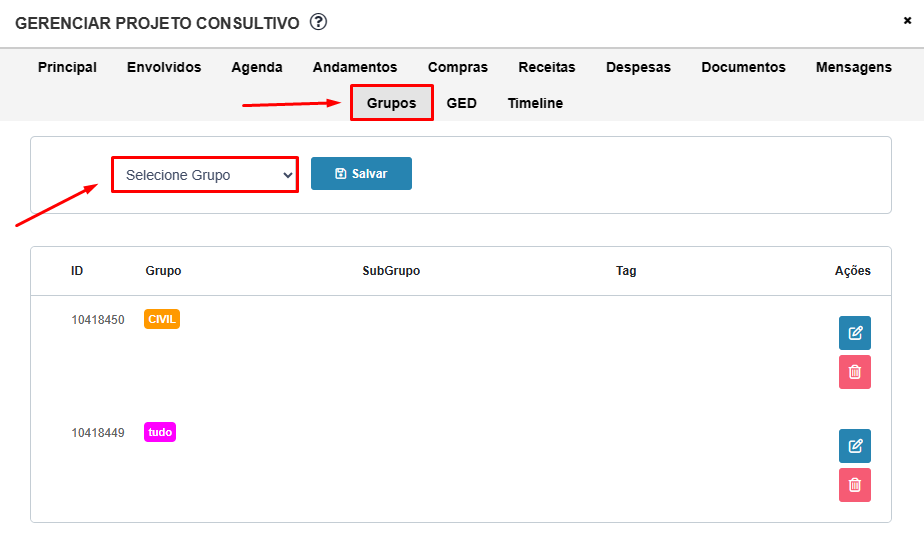Click the magenta tudo group tag
Screen dimensions: 924x536
[160, 432]
